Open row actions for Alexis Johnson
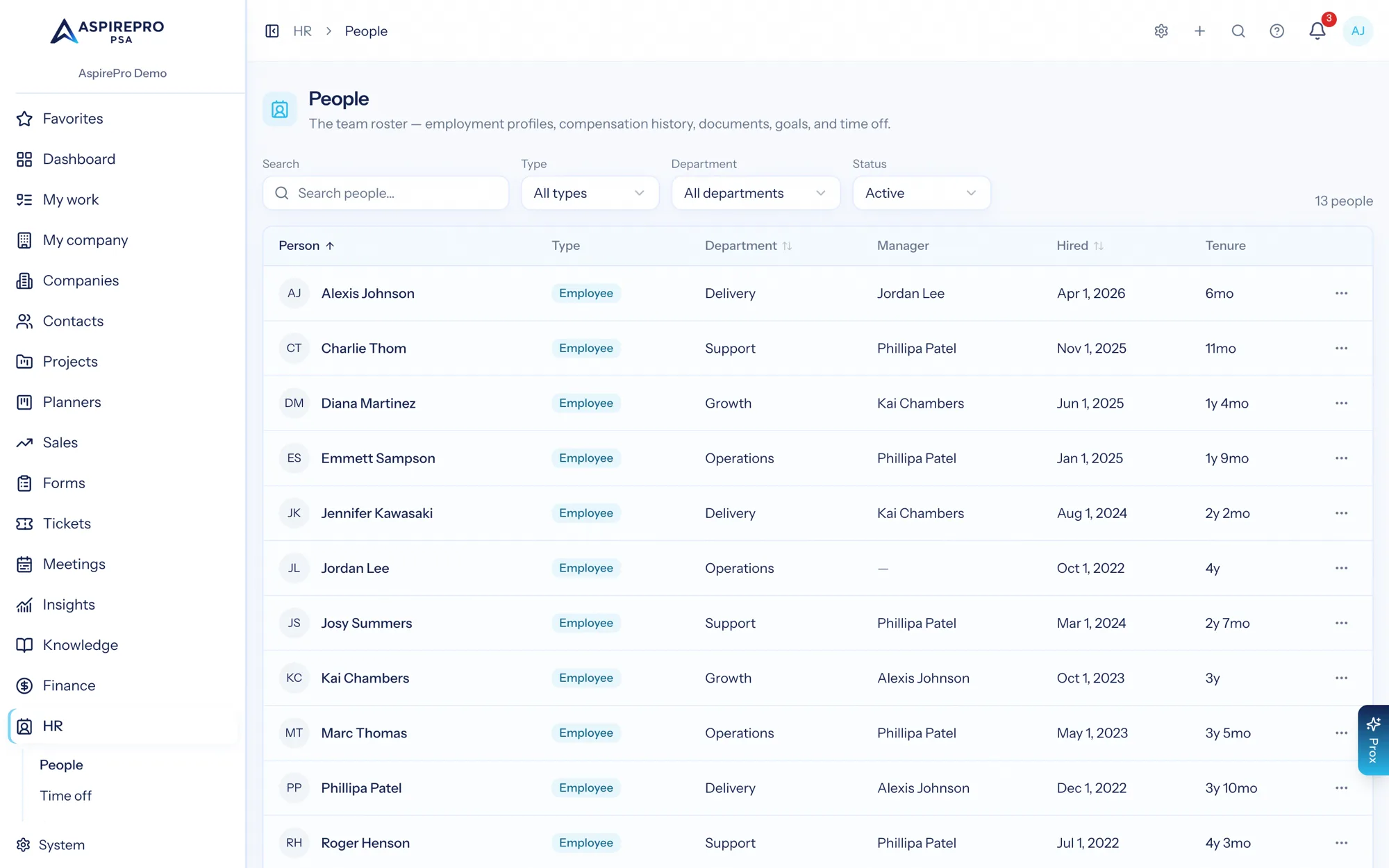The width and height of the screenshot is (1389, 868). (1341, 293)
